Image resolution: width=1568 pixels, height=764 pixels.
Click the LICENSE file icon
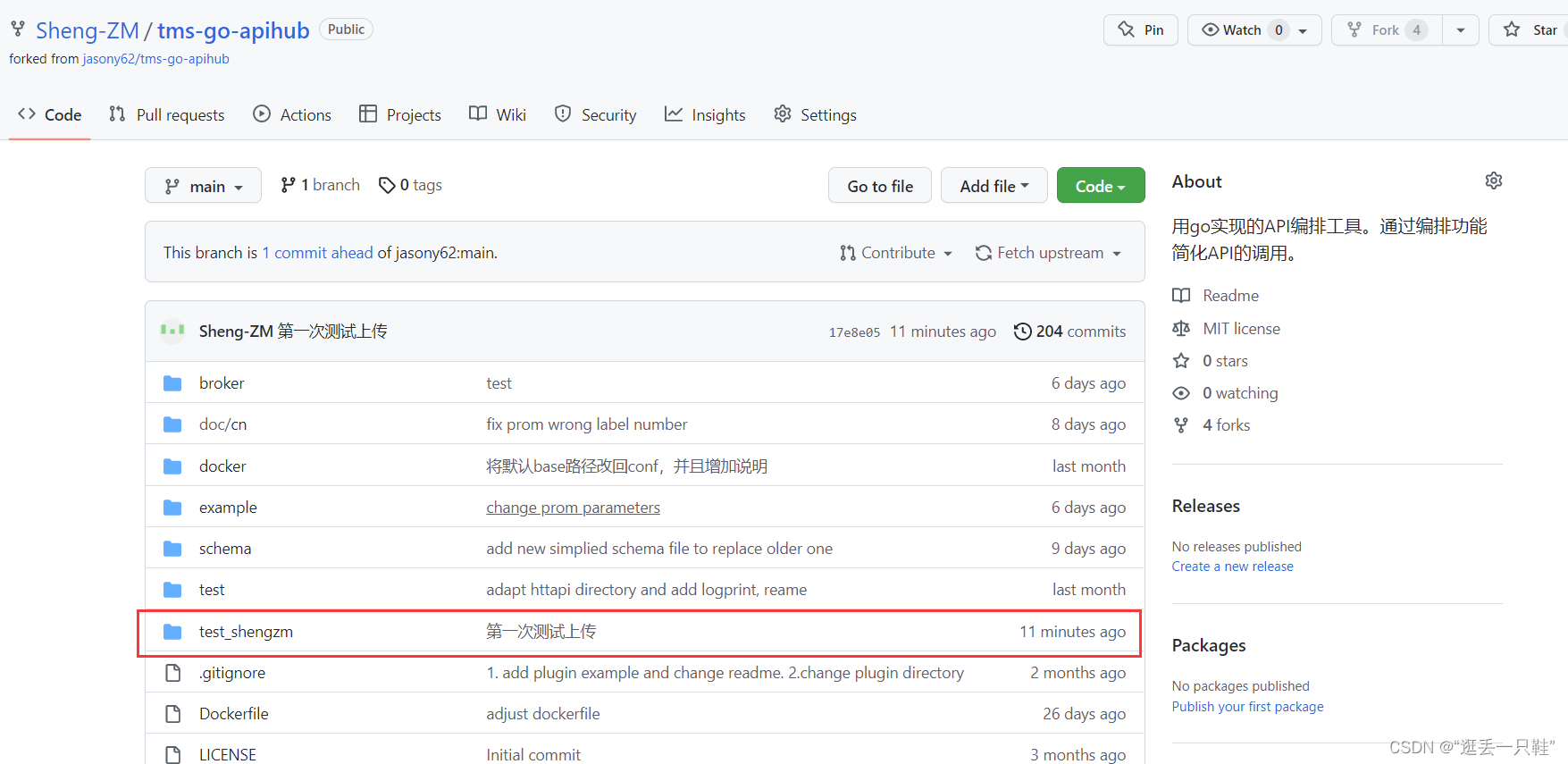[173, 755]
